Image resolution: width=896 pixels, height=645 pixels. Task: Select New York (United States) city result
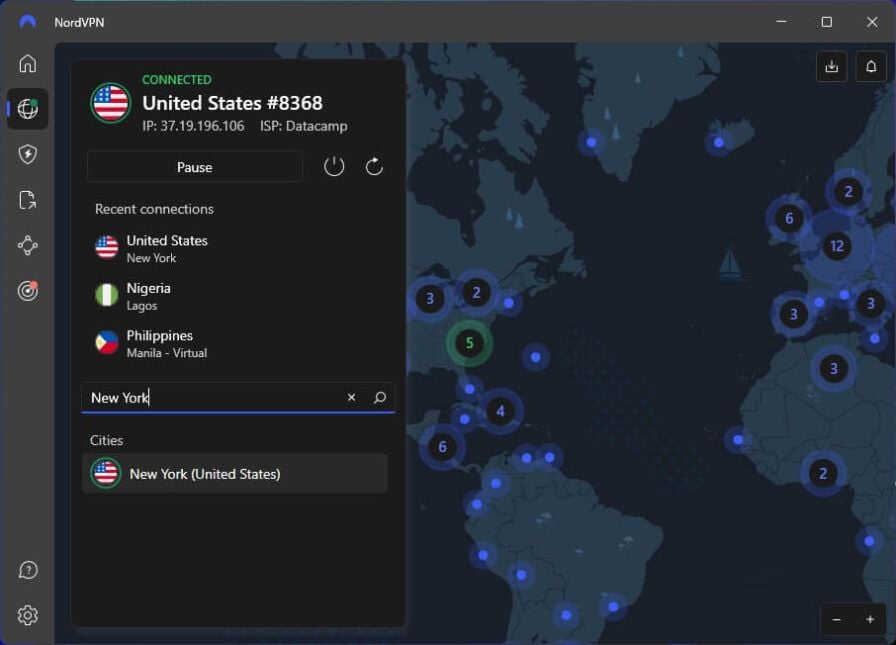pyautogui.click(x=235, y=473)
